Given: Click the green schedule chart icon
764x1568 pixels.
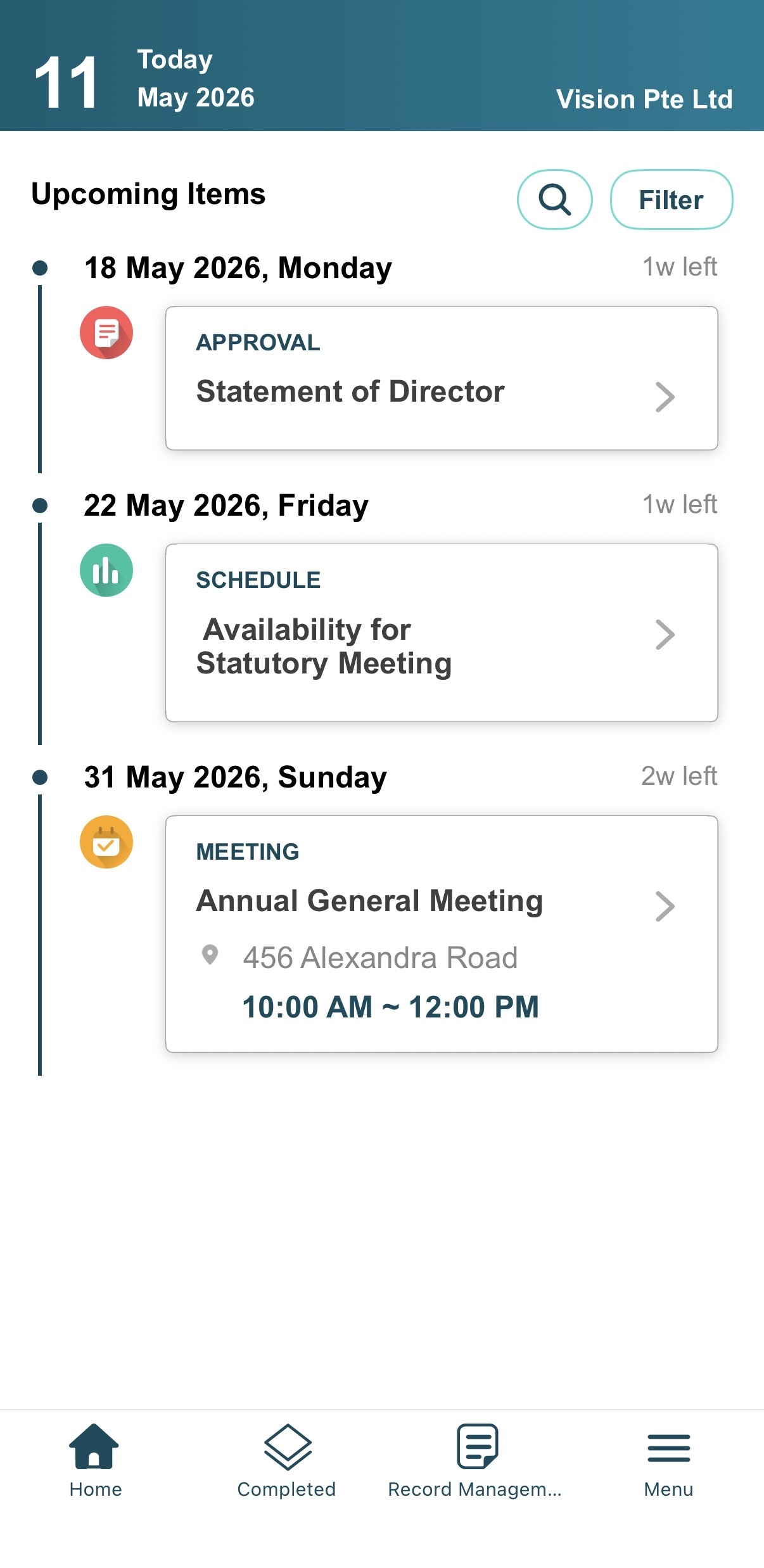Looking at the screenshot, I should [106, 570].
